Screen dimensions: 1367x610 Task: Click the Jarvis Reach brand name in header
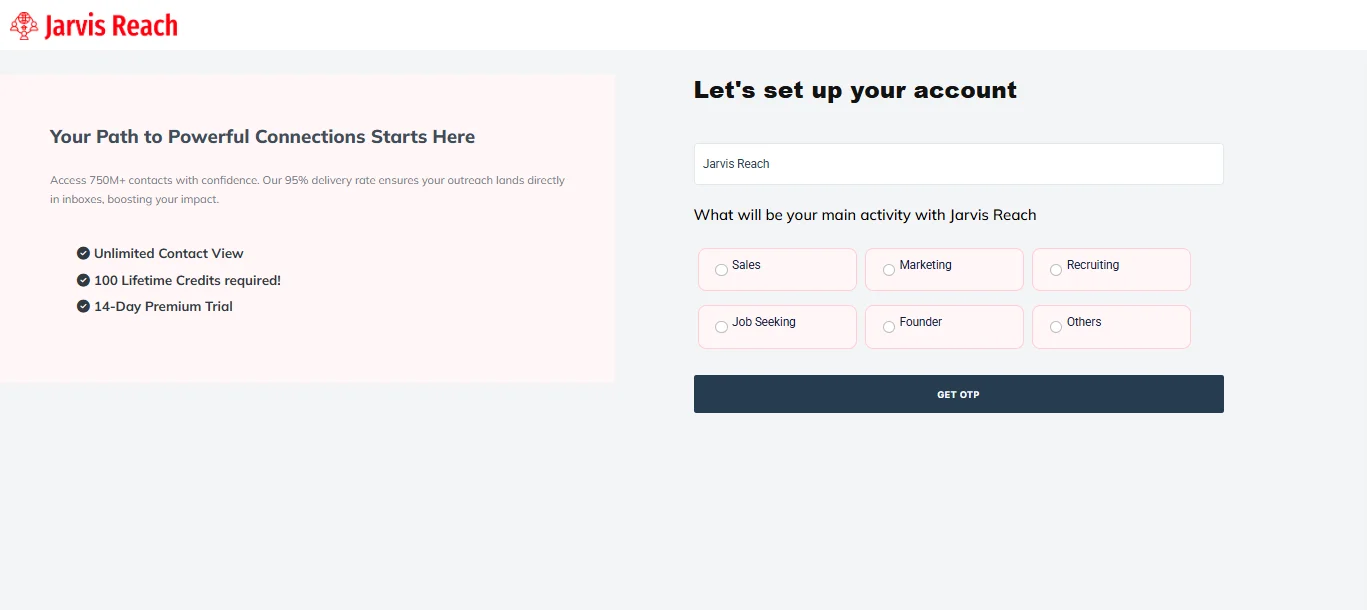tap(110, 24)
